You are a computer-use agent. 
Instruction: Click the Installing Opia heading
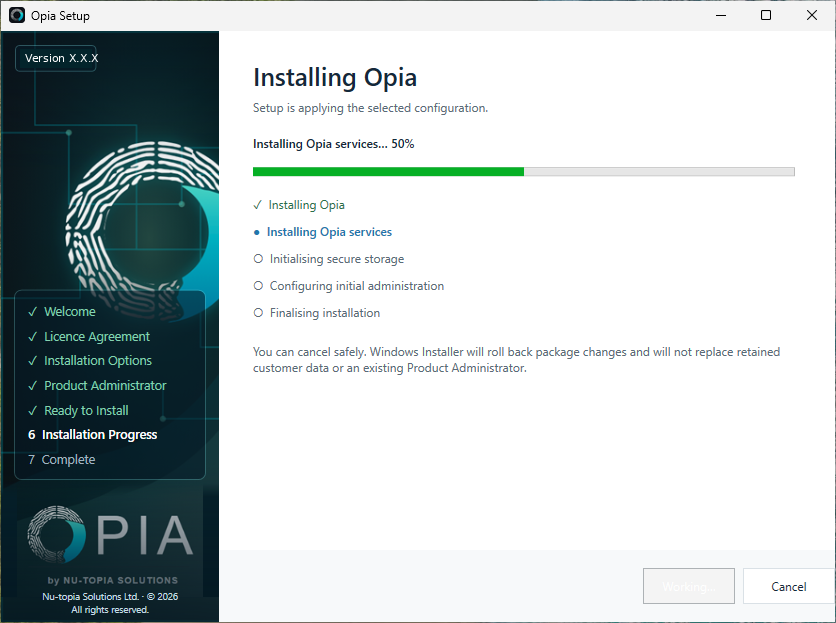335,77
